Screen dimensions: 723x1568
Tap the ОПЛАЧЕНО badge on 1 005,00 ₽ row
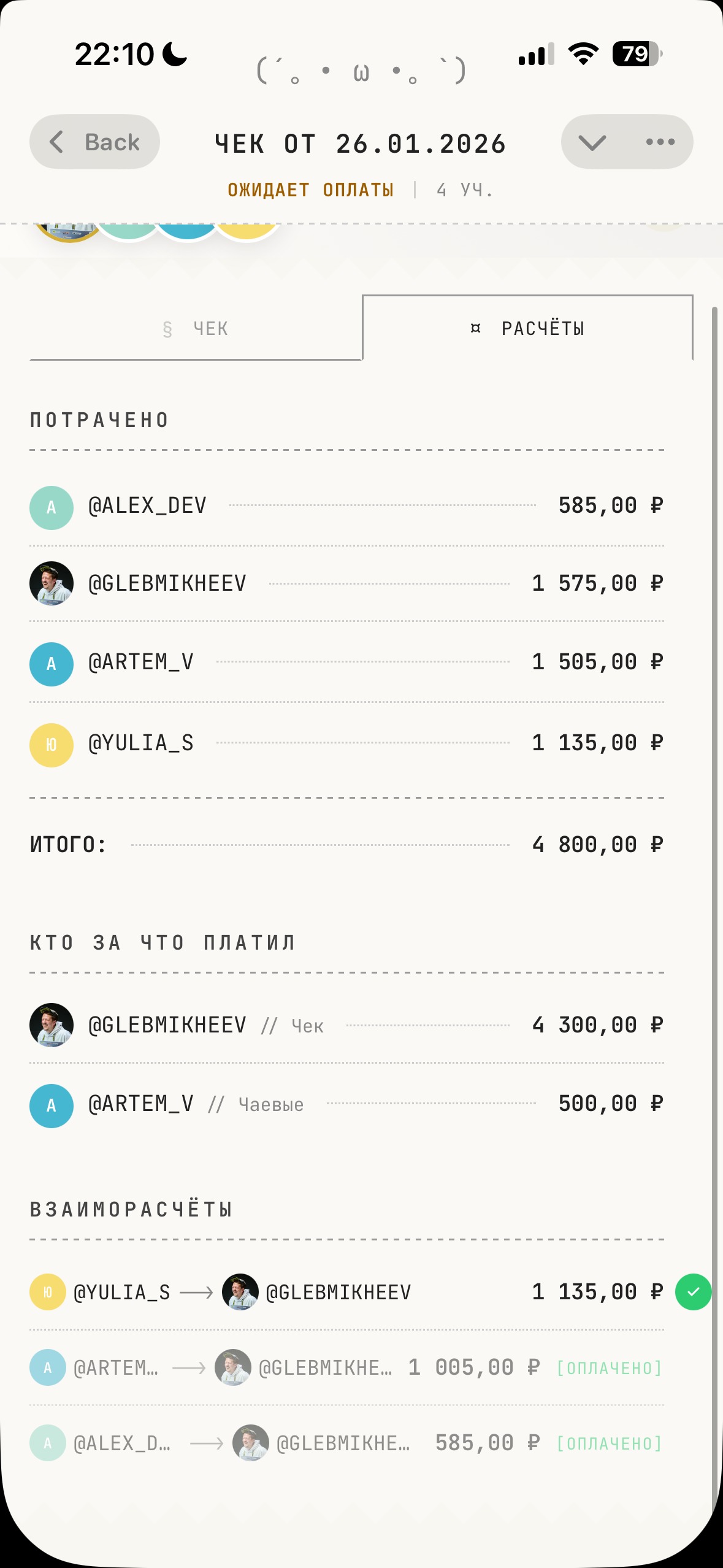(x=609, y=1369)
